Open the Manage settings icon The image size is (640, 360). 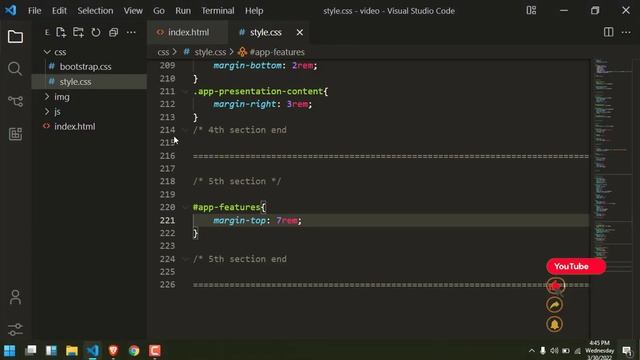click(15, 329)
